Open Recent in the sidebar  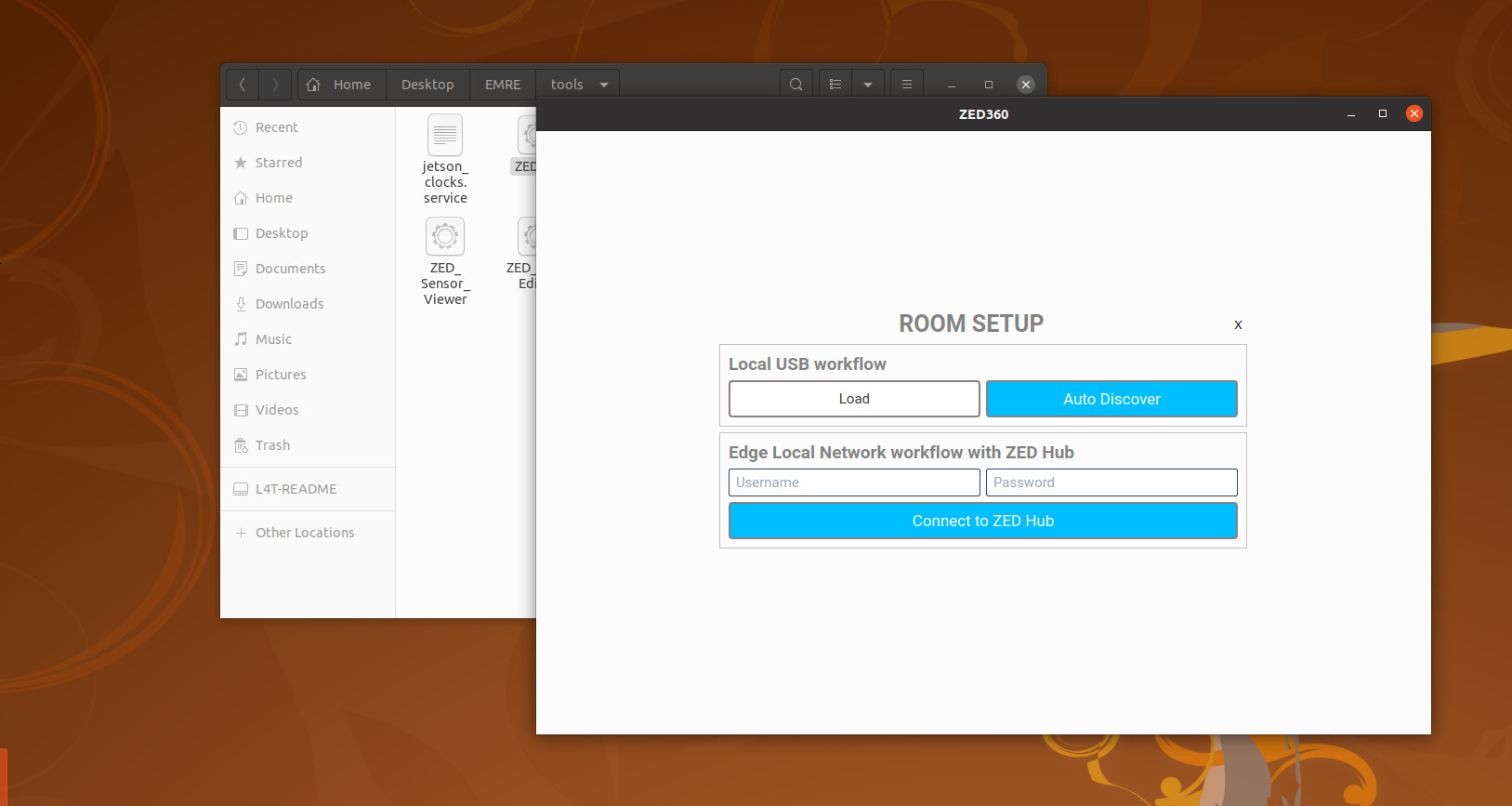point(308,127)
